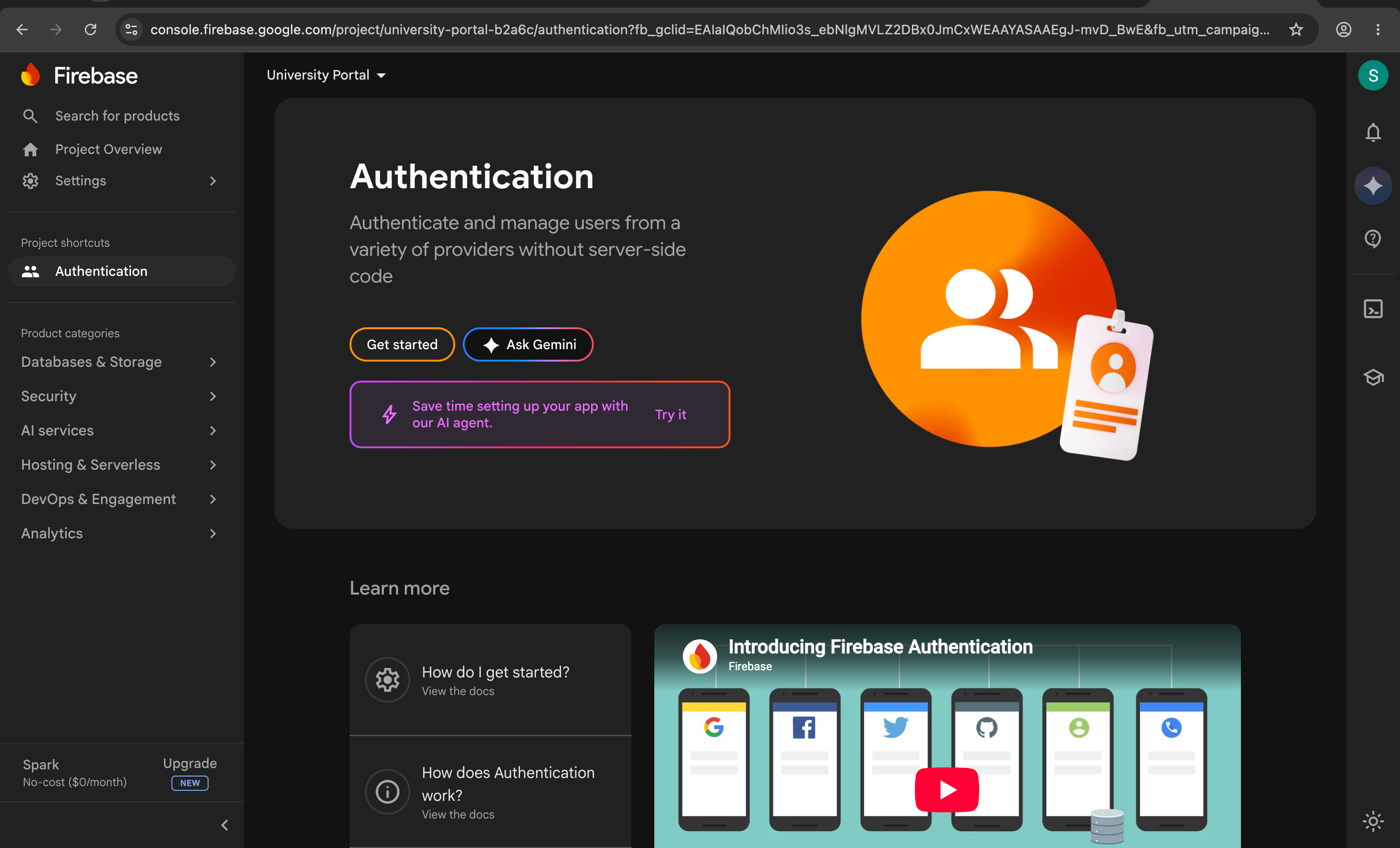Click the Project Overview home icon

(x=30, y=150)
